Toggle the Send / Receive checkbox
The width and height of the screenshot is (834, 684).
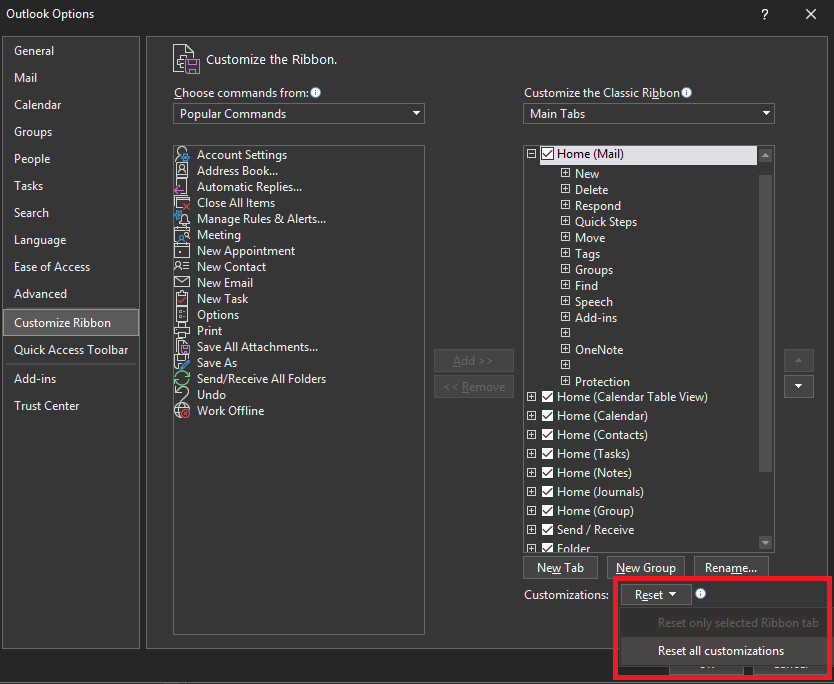coord(547,530)
